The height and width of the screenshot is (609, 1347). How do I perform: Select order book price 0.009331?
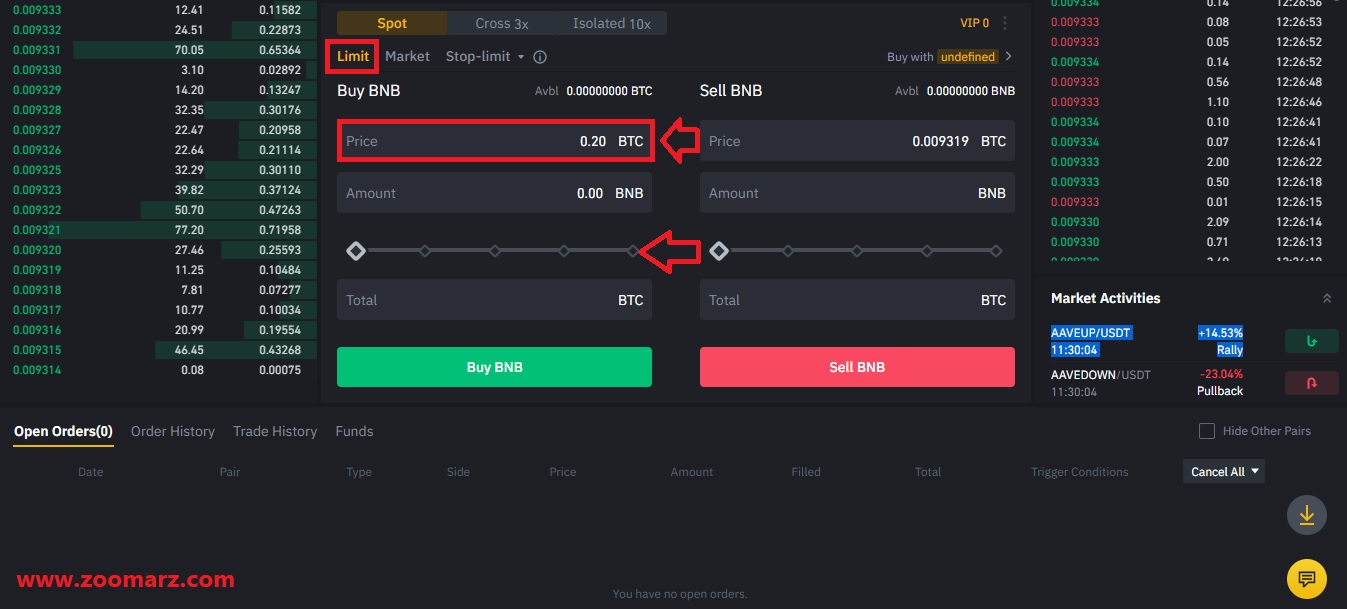point(36,50)
